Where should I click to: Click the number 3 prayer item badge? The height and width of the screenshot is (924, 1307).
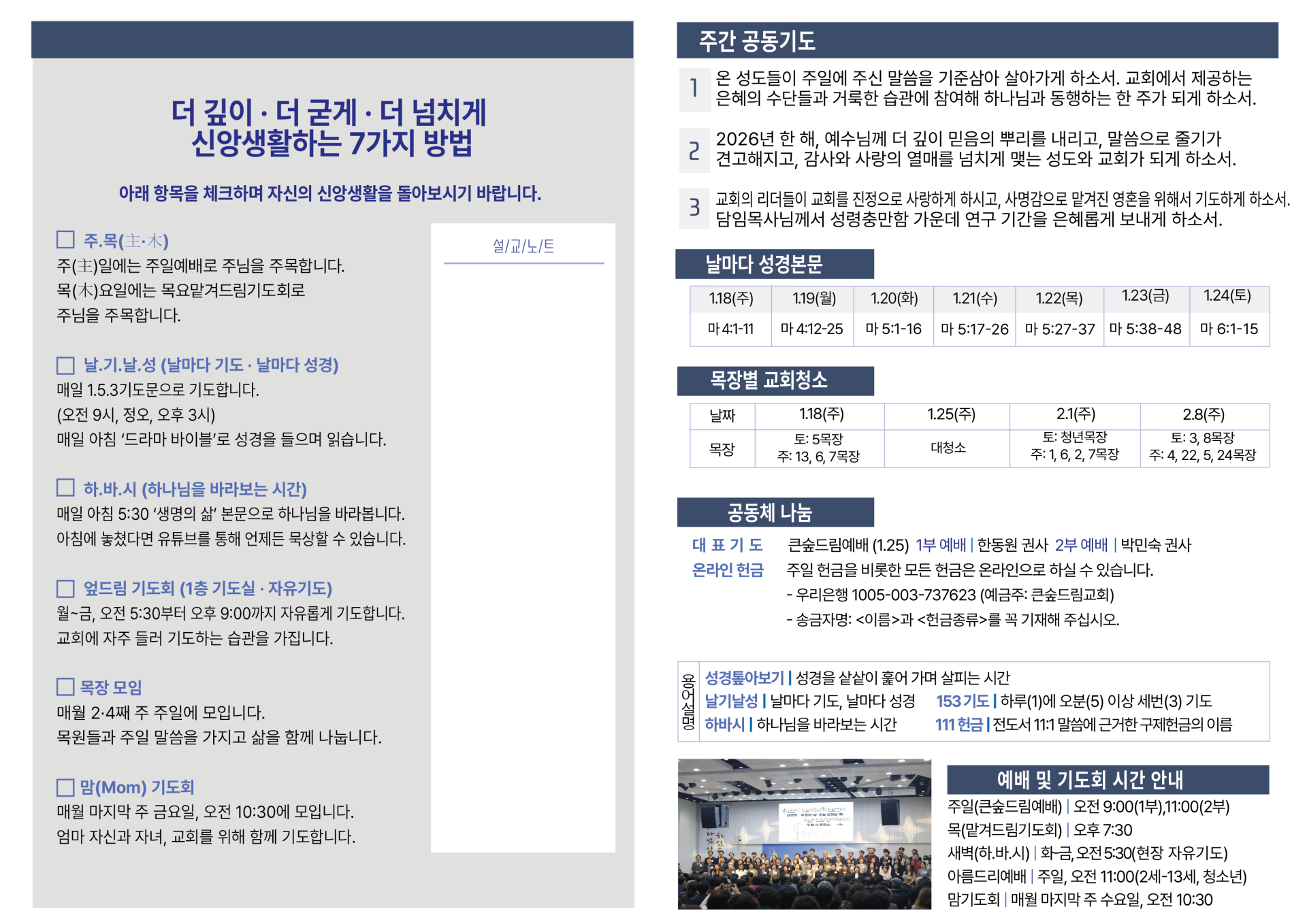point(694,208)
